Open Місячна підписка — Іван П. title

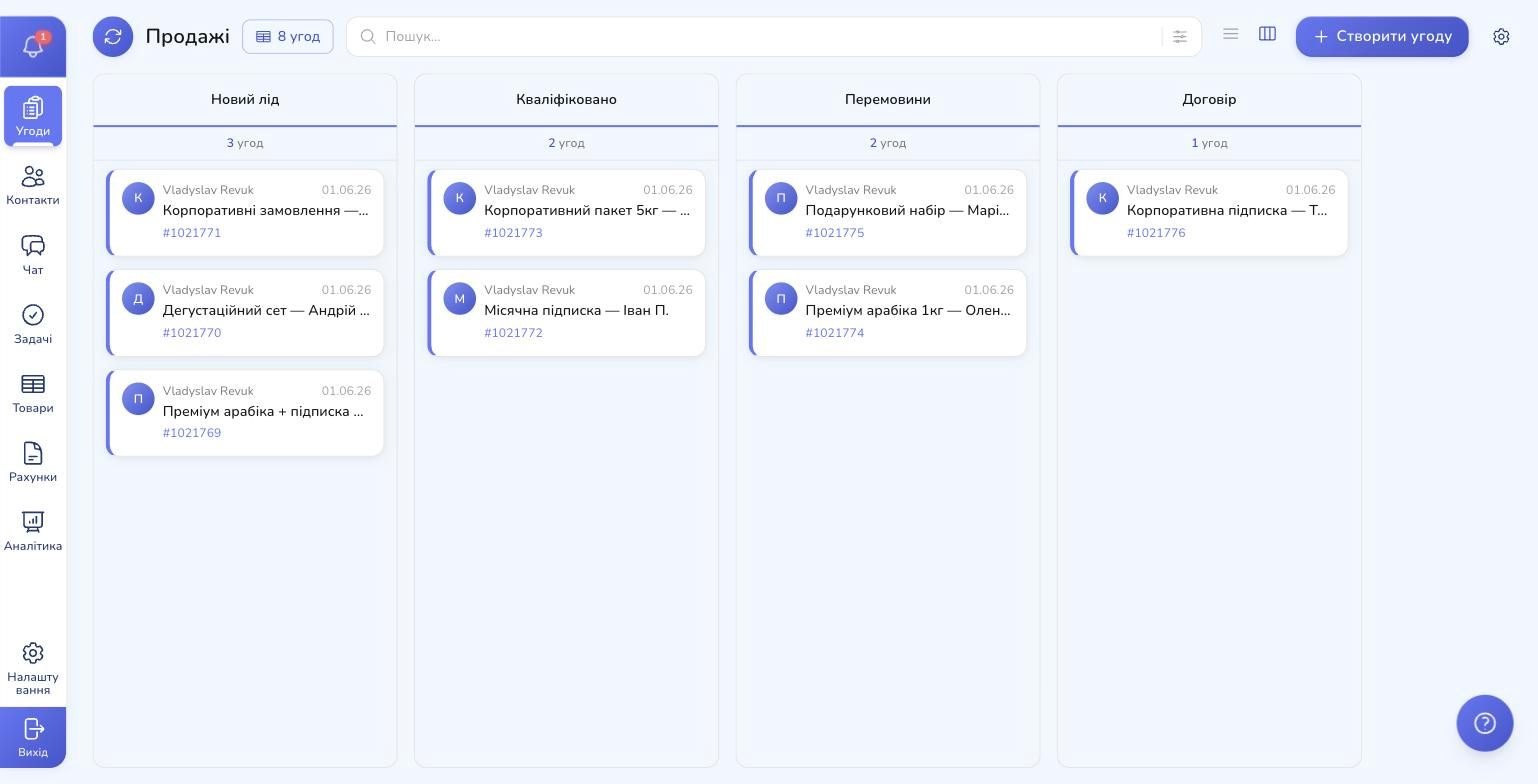coord(576,311)
